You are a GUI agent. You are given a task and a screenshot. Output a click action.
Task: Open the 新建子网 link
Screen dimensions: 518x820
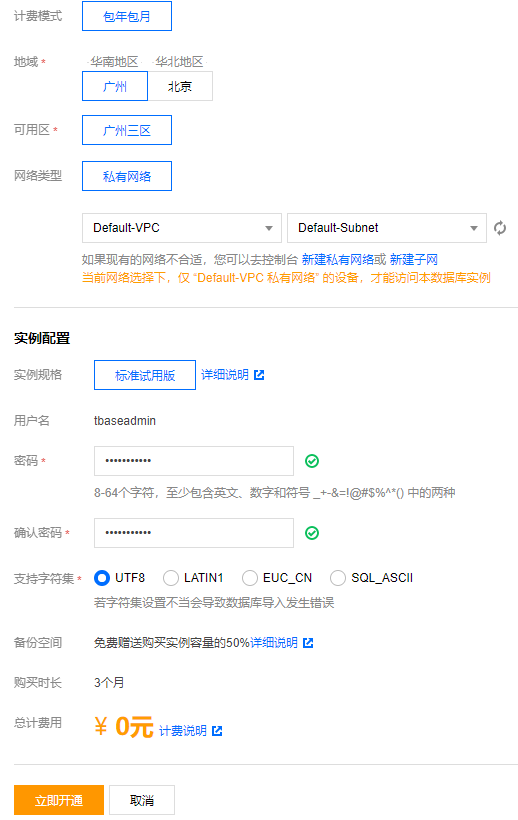coord(414,259)
